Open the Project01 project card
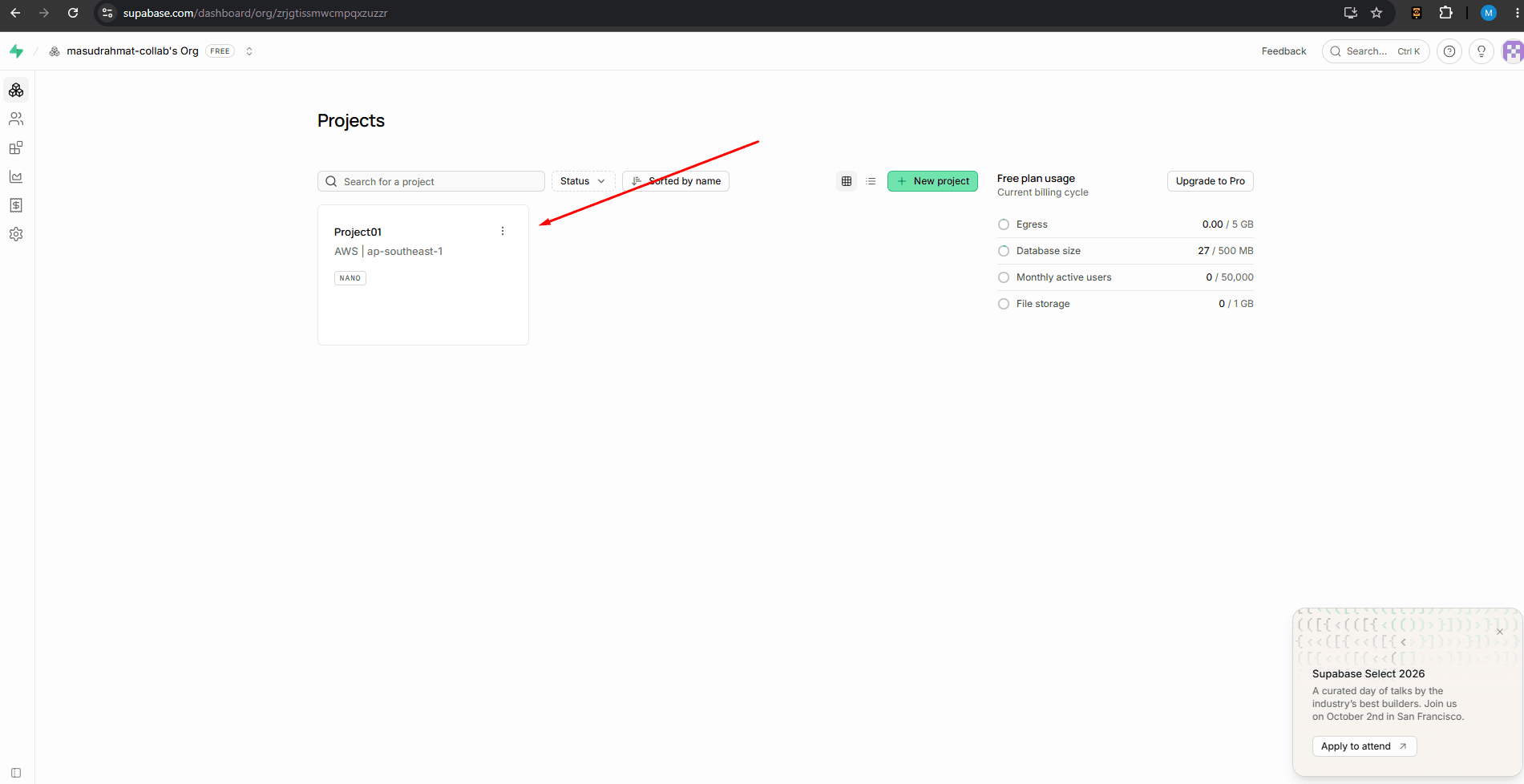 pos(423,275)
